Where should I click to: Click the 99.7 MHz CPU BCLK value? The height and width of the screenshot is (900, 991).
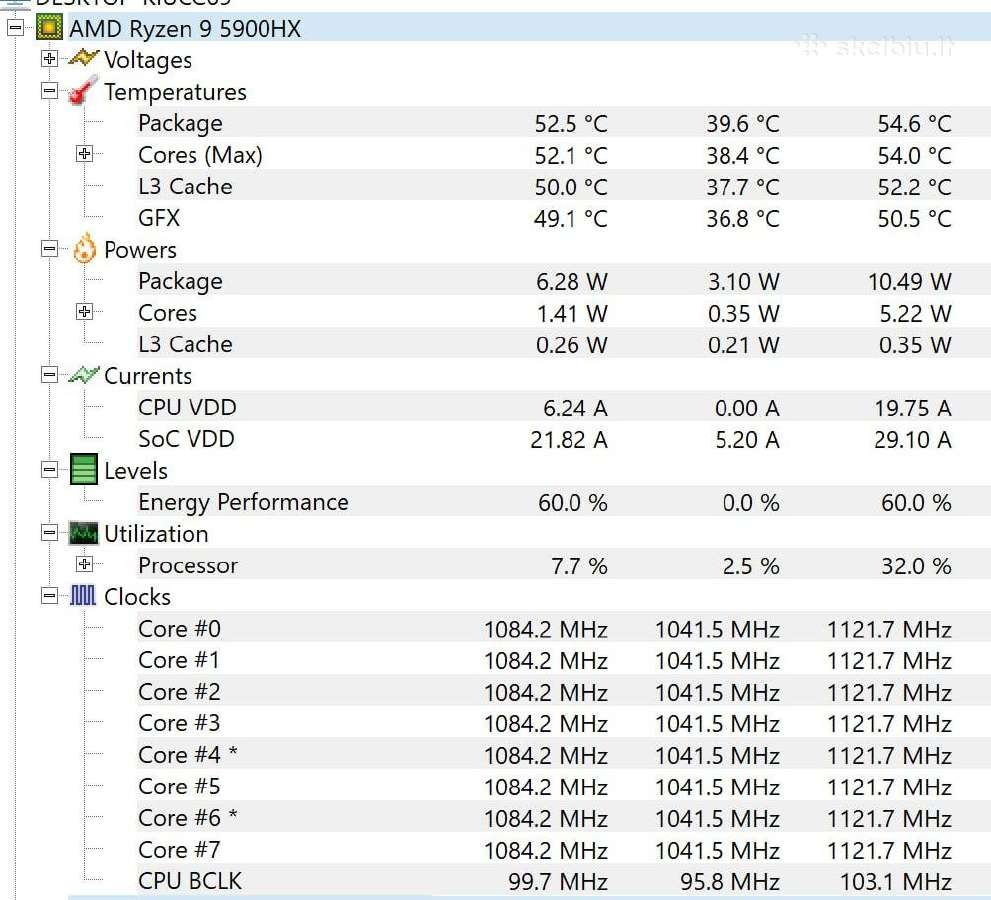[x=557, y=882]
